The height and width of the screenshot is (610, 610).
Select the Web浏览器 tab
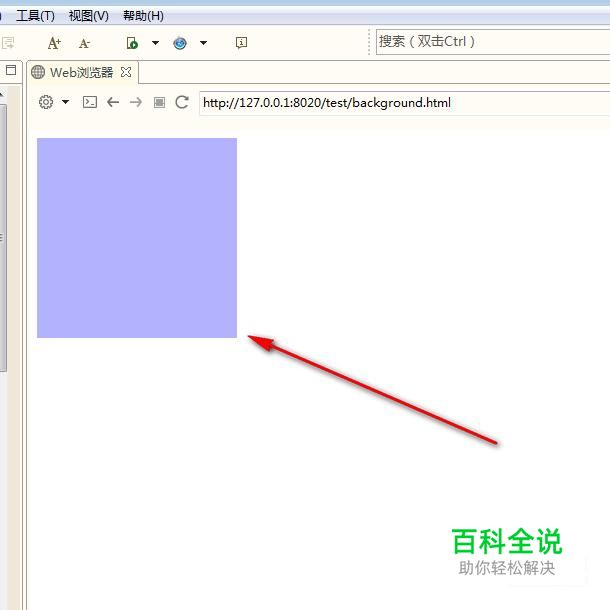(x=81, y=72)
